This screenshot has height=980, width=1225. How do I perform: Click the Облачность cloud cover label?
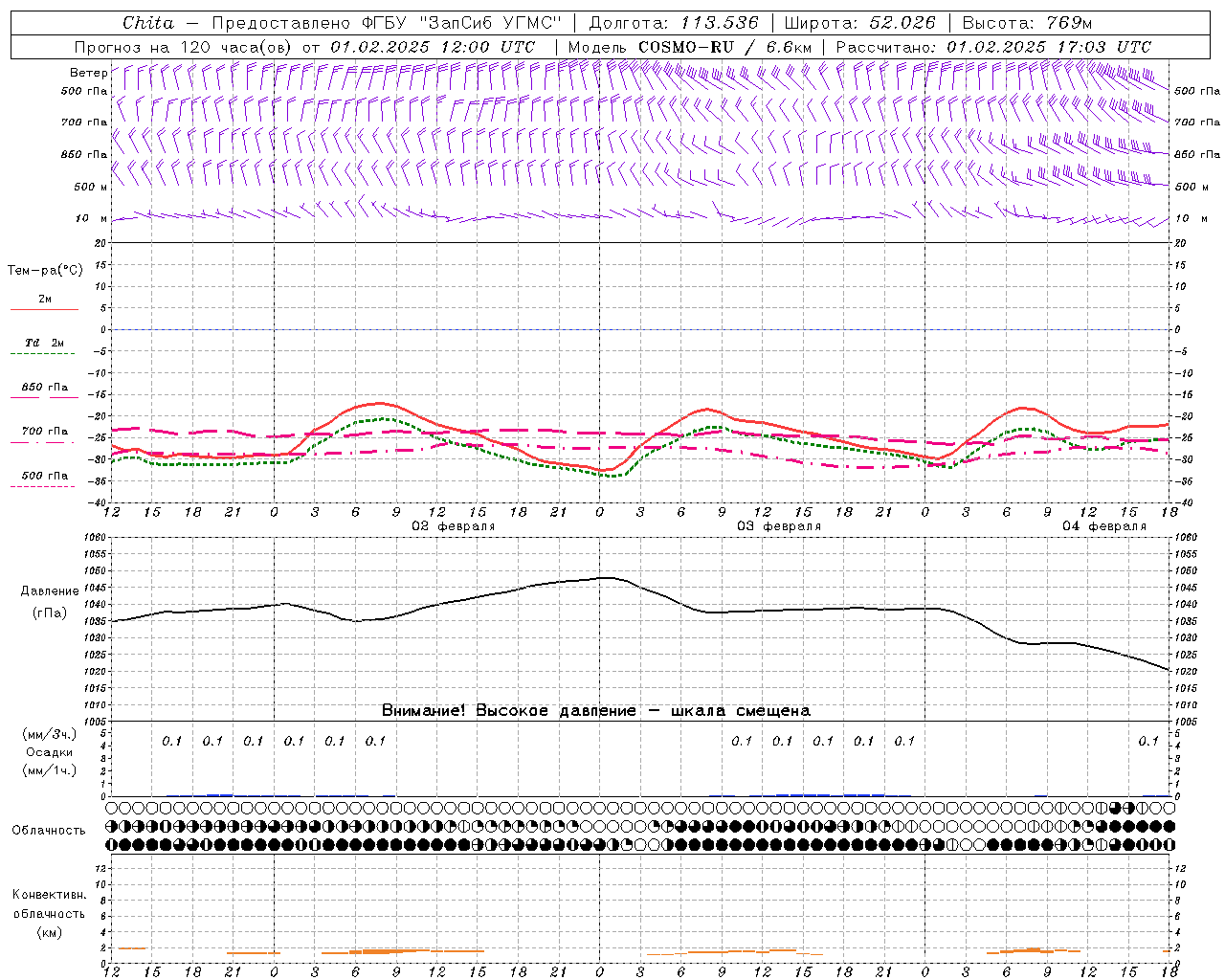[49, 830]
